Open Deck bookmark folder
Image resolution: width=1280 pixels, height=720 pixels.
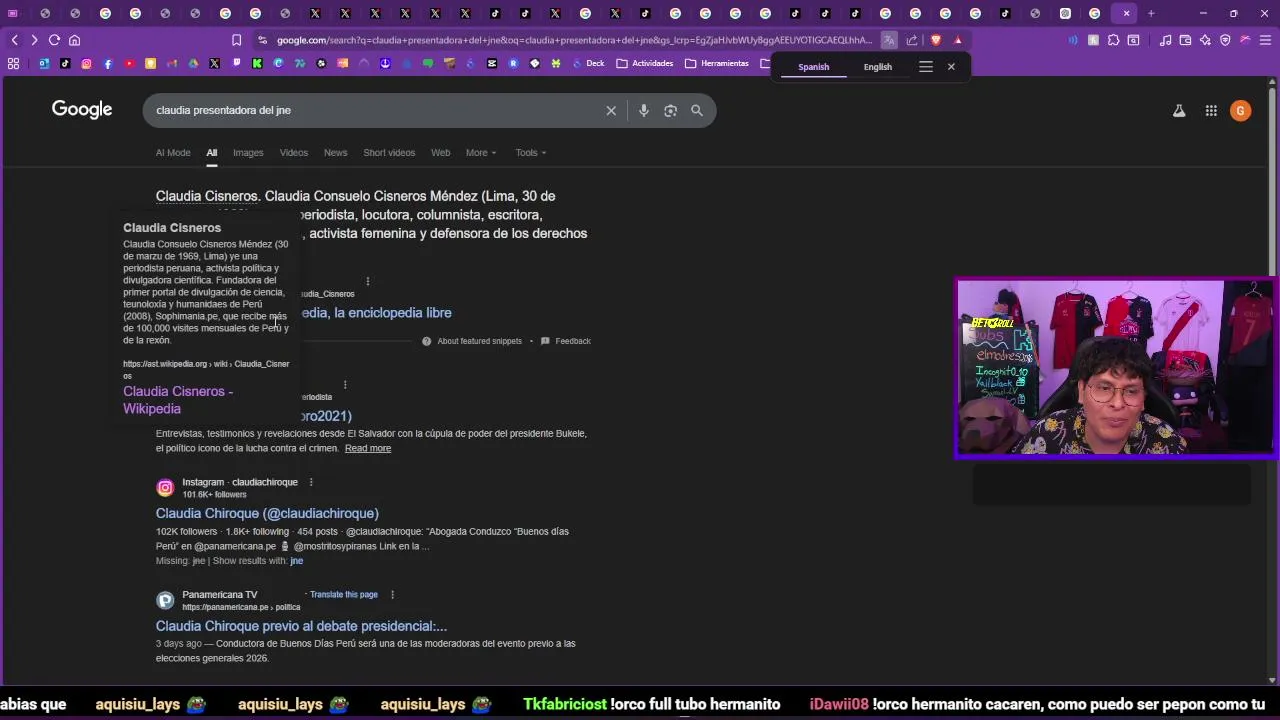pyautogui.click(x=588, y=63)
